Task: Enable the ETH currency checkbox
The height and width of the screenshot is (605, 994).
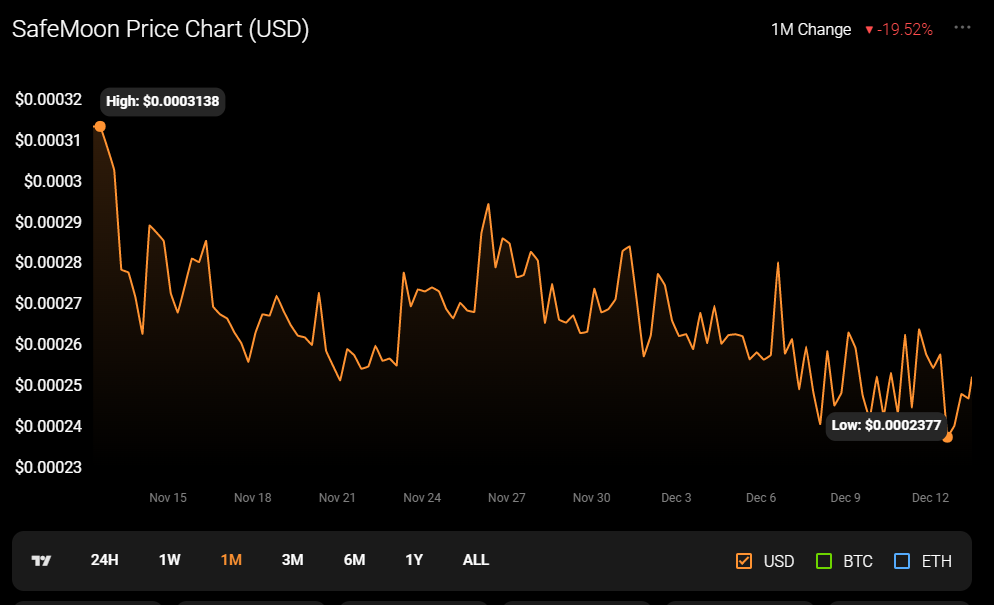Action: pyautogui.click(x=902, y=561)
